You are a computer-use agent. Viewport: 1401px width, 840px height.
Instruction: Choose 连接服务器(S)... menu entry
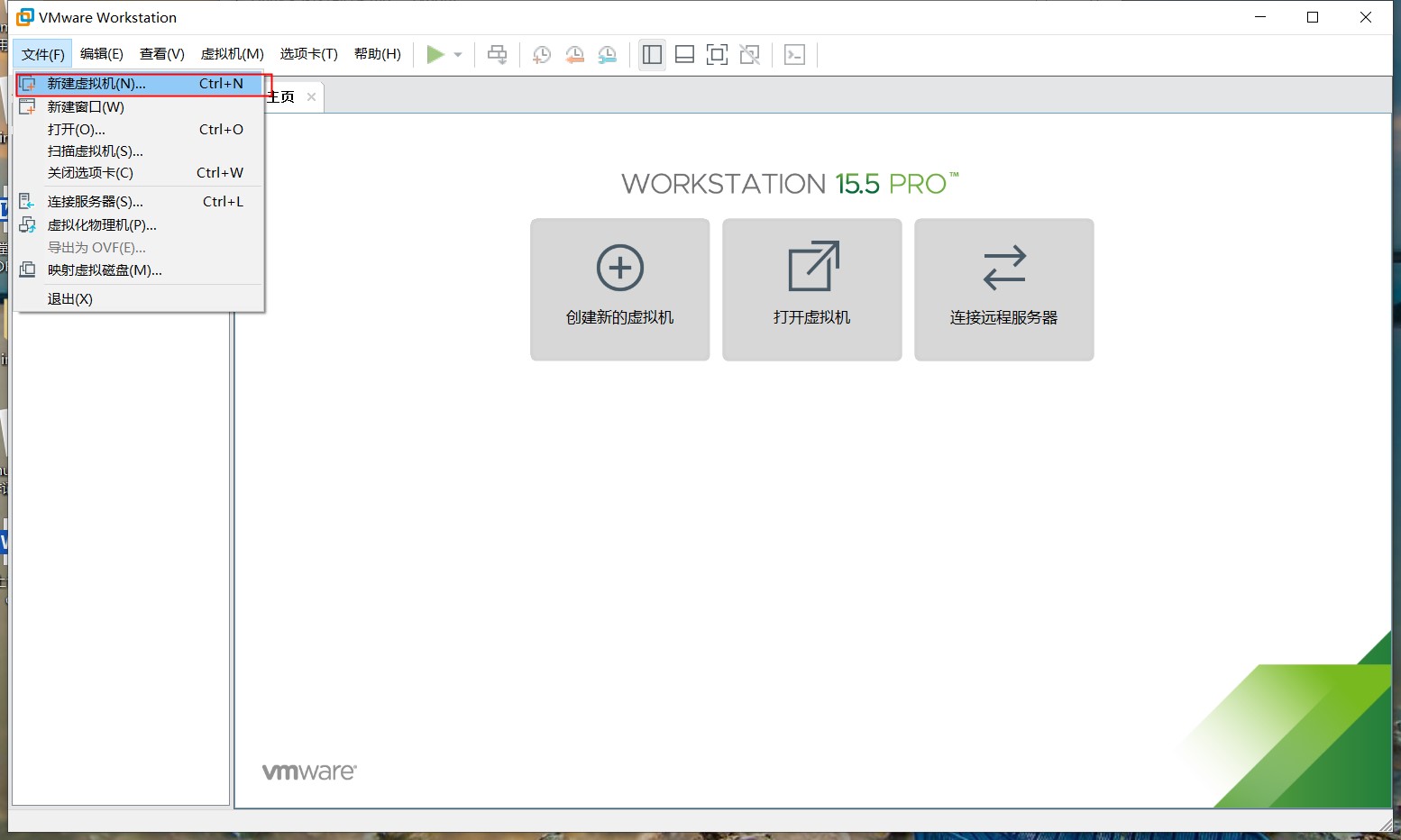(140, 201)
